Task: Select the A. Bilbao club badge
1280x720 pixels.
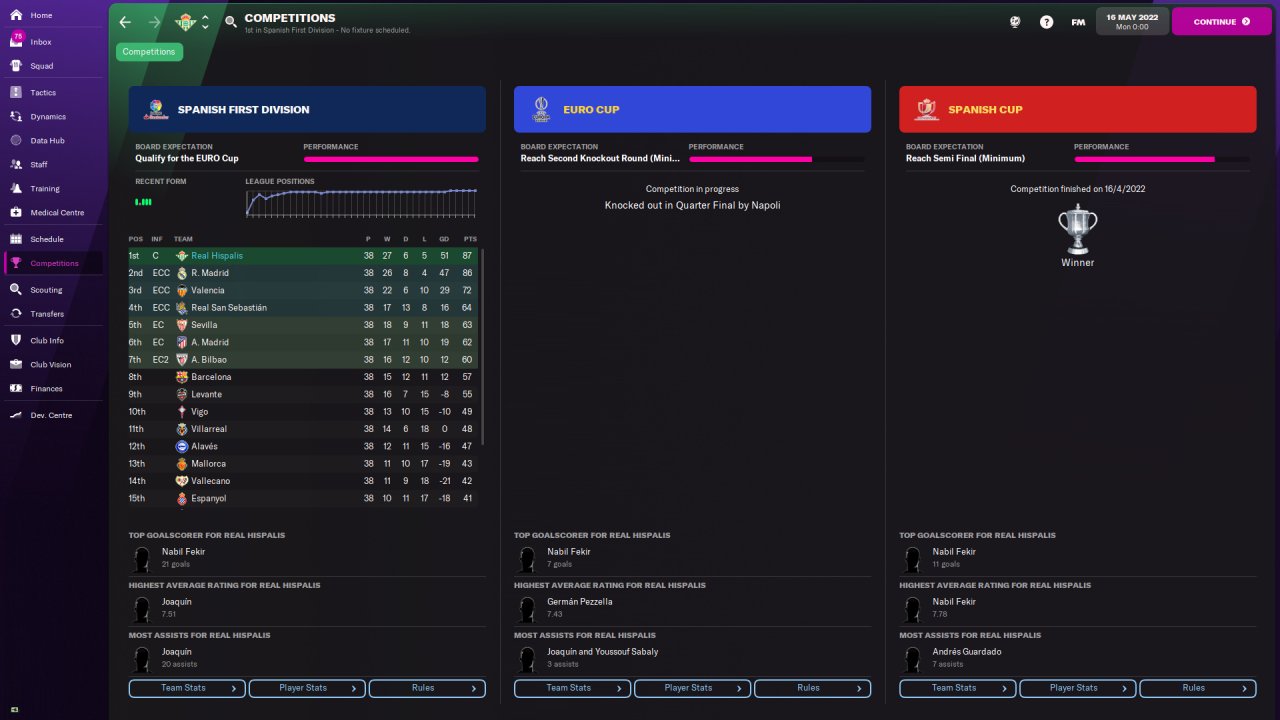Action: click(182, 359)
